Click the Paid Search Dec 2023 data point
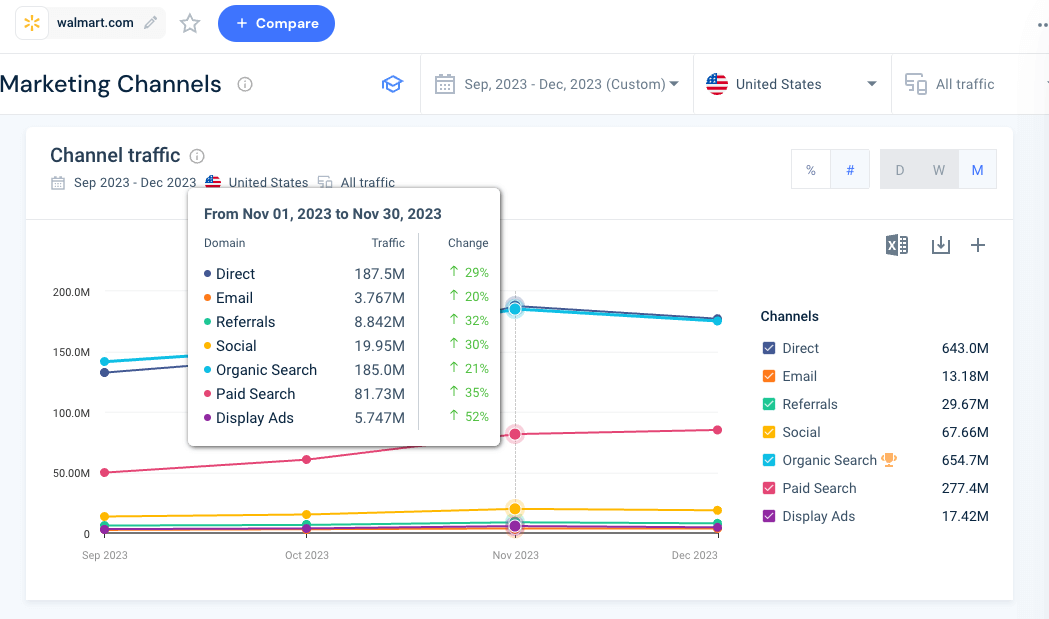 pos(717,430)
